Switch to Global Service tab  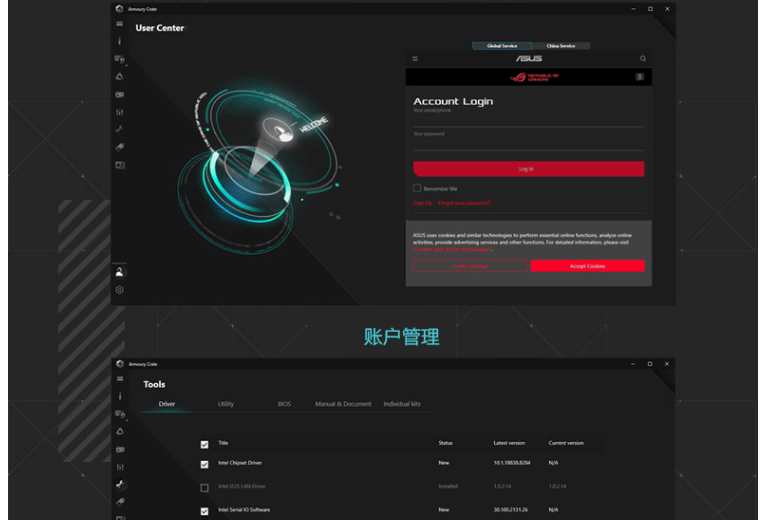(x=502, y=46)
